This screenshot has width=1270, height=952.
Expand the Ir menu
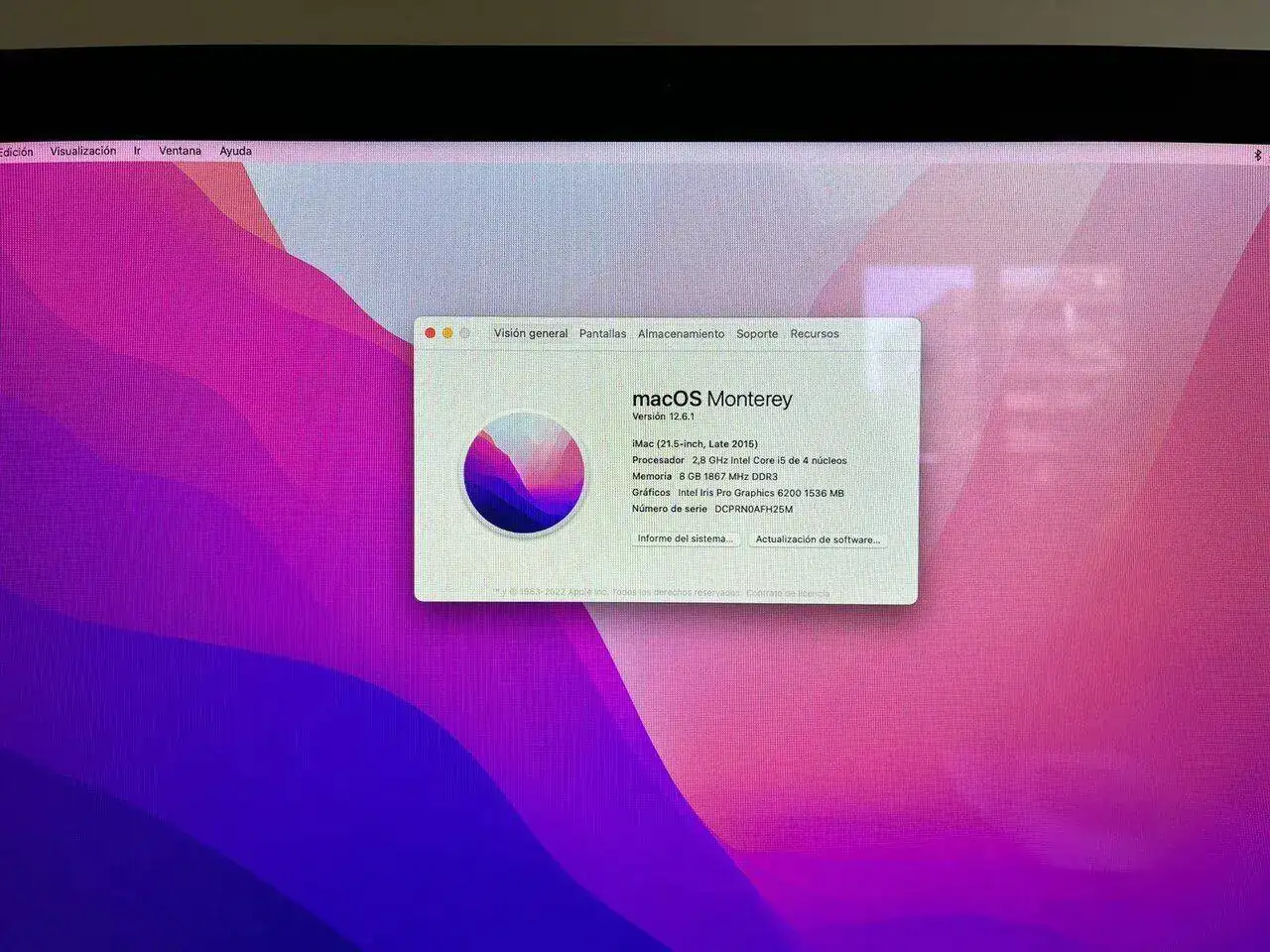pyautogui.click(x=137, y=152)
